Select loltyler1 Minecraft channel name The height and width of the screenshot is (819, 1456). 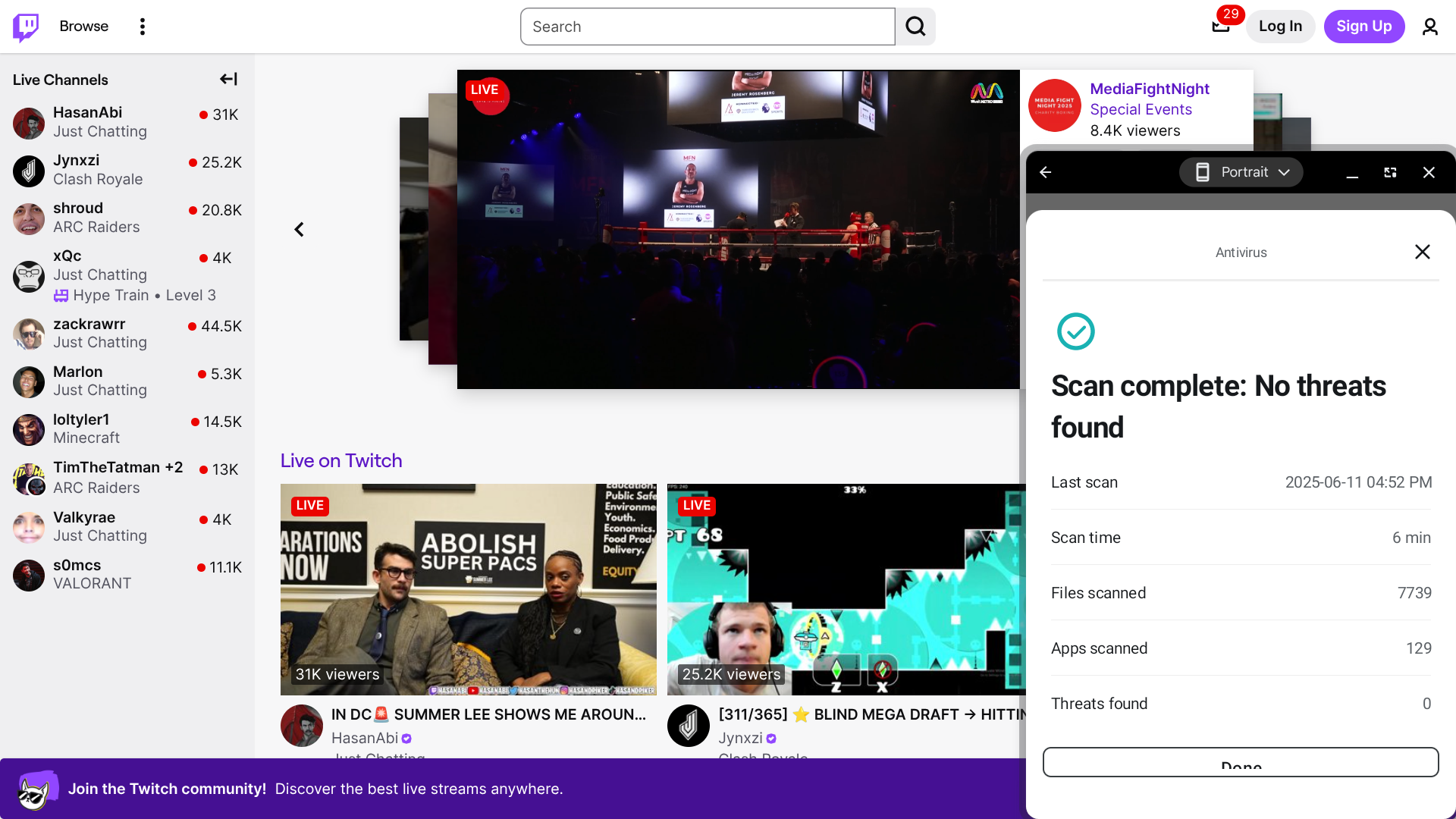pyautogui.click(x=81, y=419)
